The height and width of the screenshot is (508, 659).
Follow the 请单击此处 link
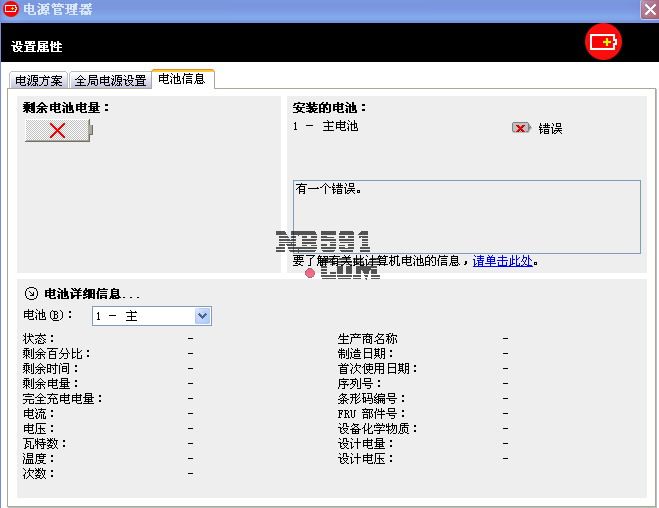tap(502, 261)
